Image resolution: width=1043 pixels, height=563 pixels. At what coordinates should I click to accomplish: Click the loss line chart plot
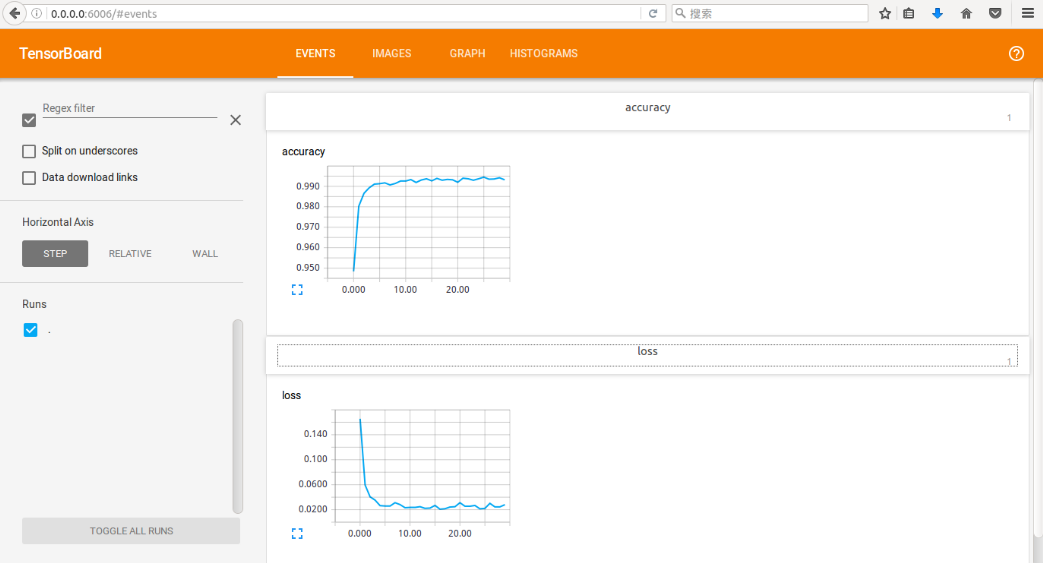click(x=422, y=467)
